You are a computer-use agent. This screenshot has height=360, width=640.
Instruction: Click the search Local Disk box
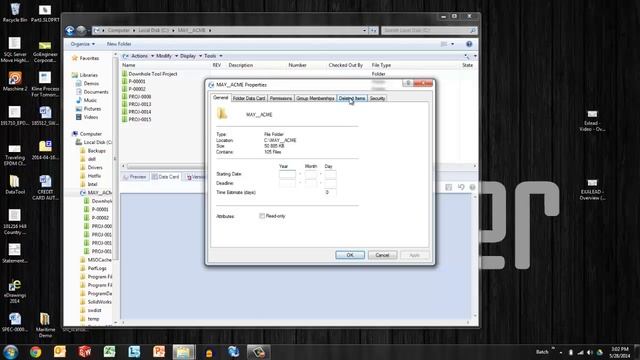coord(429,30)
